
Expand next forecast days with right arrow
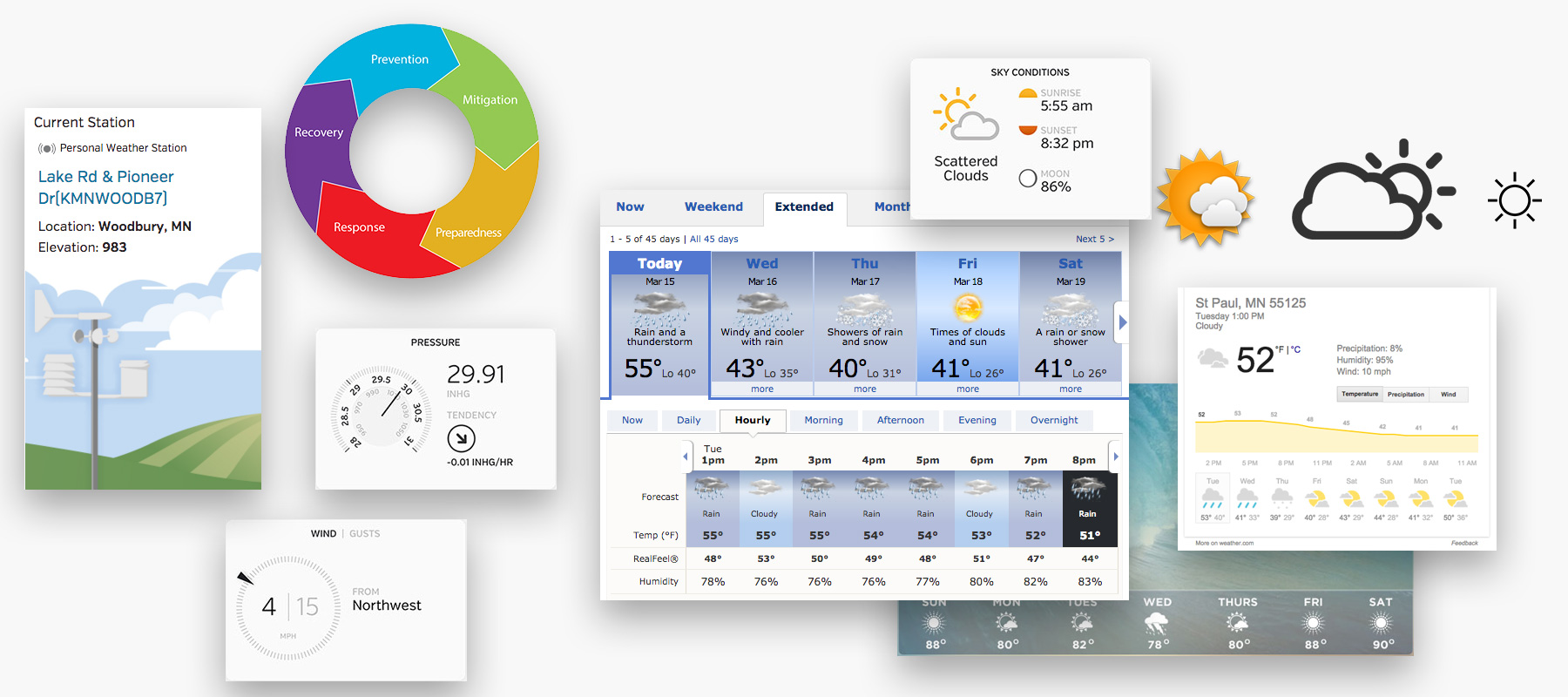[1123, 322]
